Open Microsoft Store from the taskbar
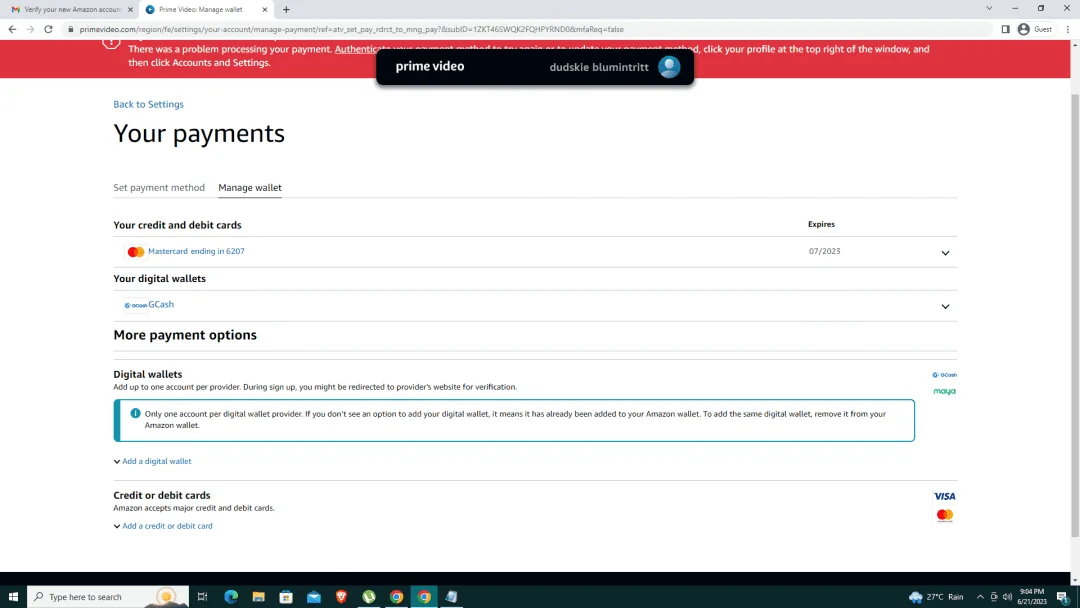This screenshot has width=1080, height=608. [x=286, y=597]
